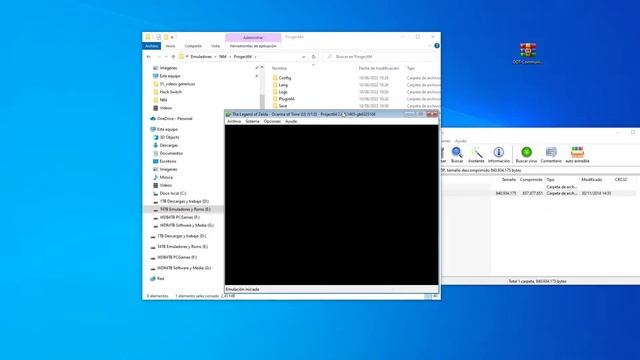Open Ayuda menu in WinRAR window
This screenshot has width=640, height=360.
[x=460, y=141]
